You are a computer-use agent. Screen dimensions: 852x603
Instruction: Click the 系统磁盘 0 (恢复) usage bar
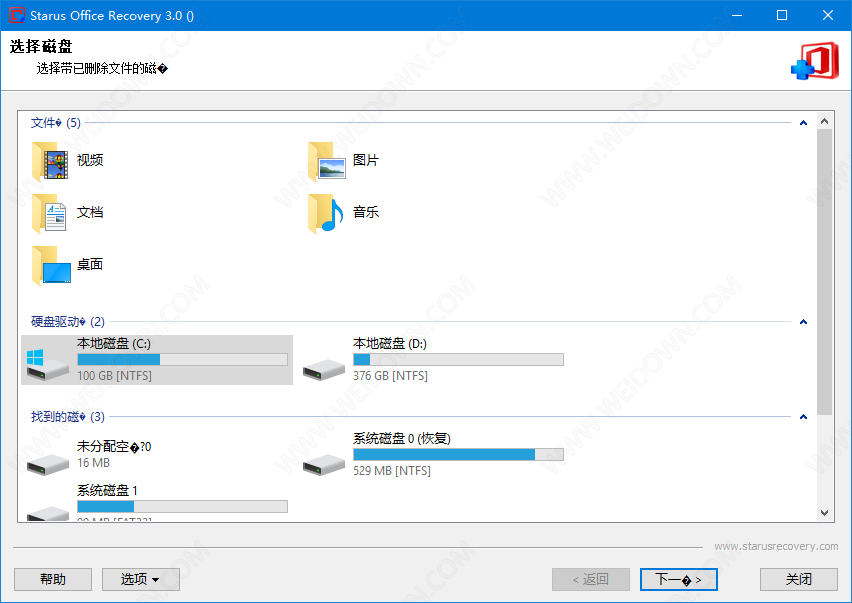[x=458, y=455]
